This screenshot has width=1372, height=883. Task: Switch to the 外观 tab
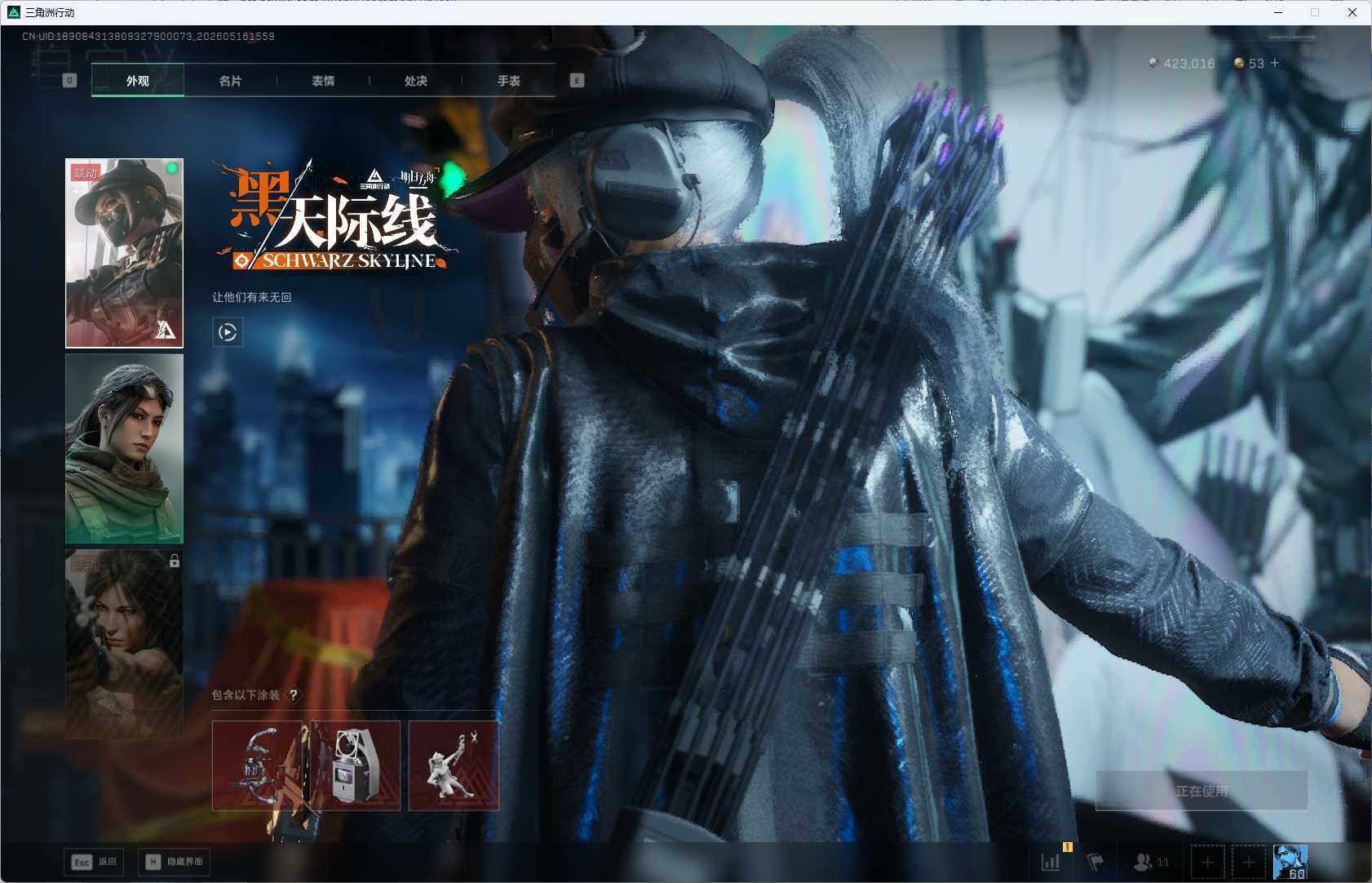coord(138,81)
